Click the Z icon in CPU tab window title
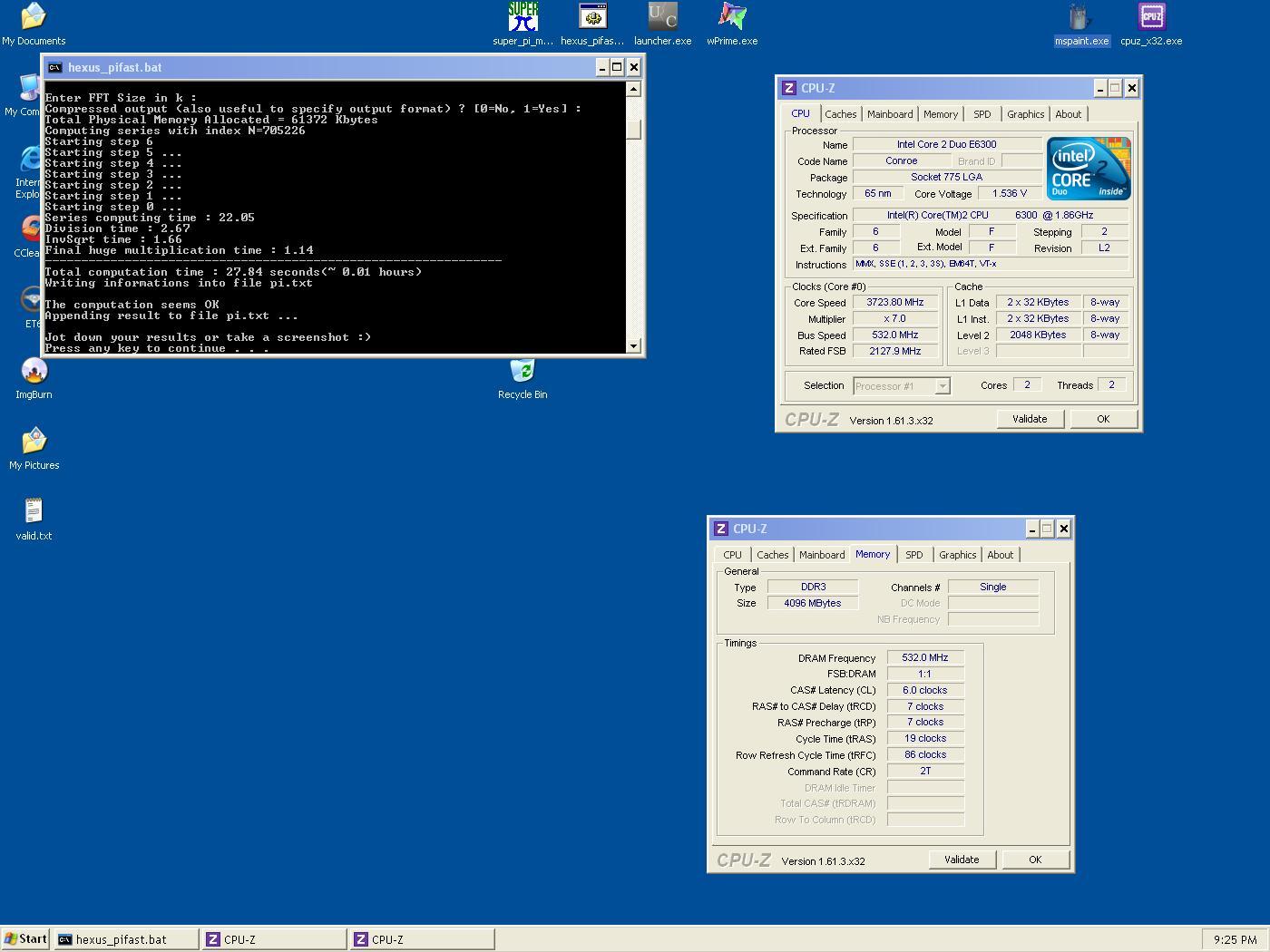Viewport: 1270px width, 952px height. pos(789,88)
